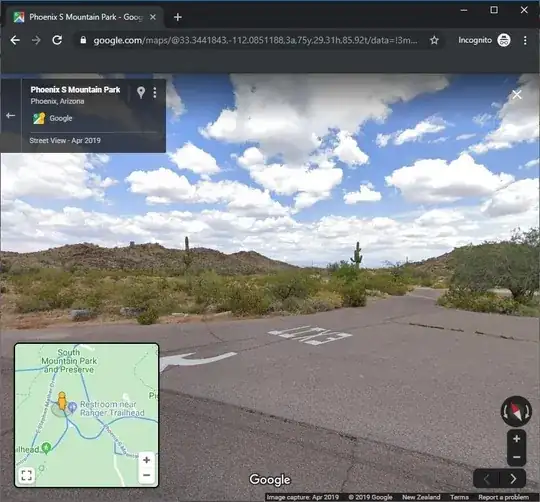Show next imagery with right chevron
Viewport: 540px width, 502px height.
point(513,479)
